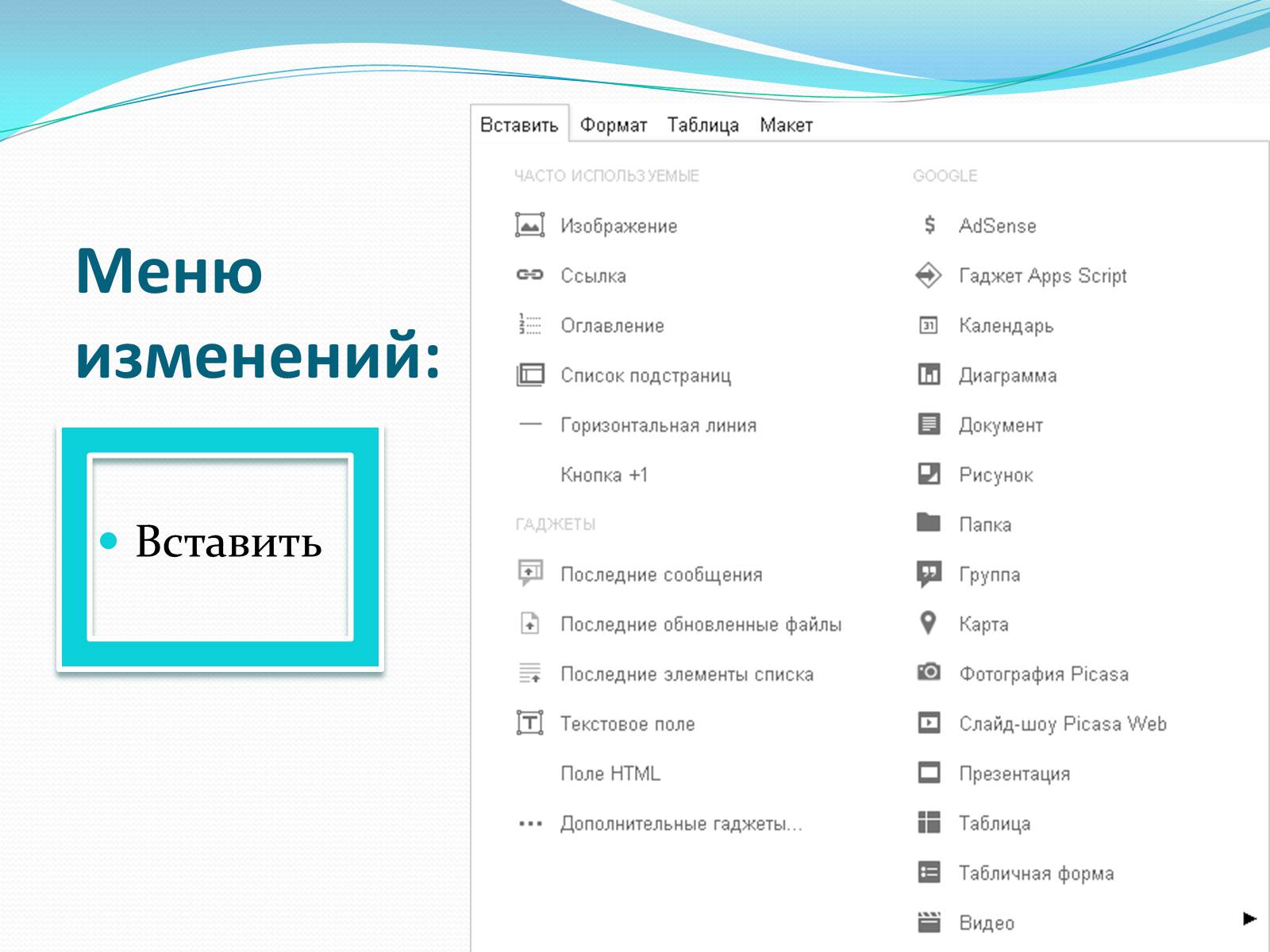Select Фотография Picasa text entry

pos(1044,674)
